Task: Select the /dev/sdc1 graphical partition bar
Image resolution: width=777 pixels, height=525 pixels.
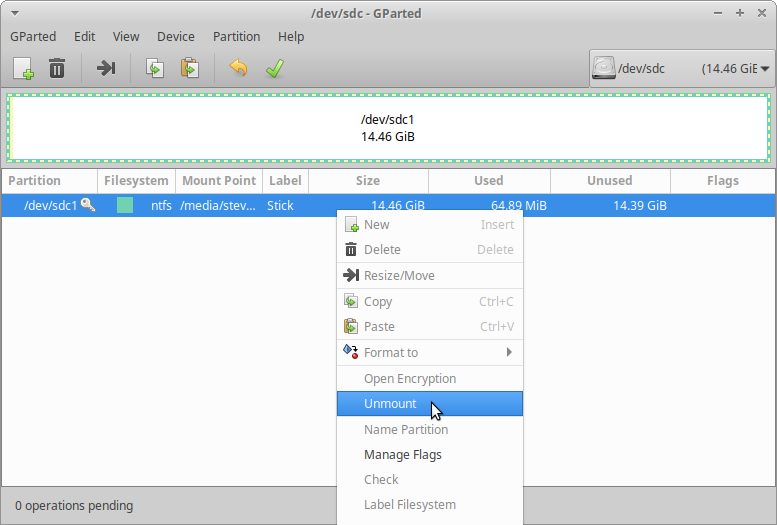Action: click(x=388, y=128)
